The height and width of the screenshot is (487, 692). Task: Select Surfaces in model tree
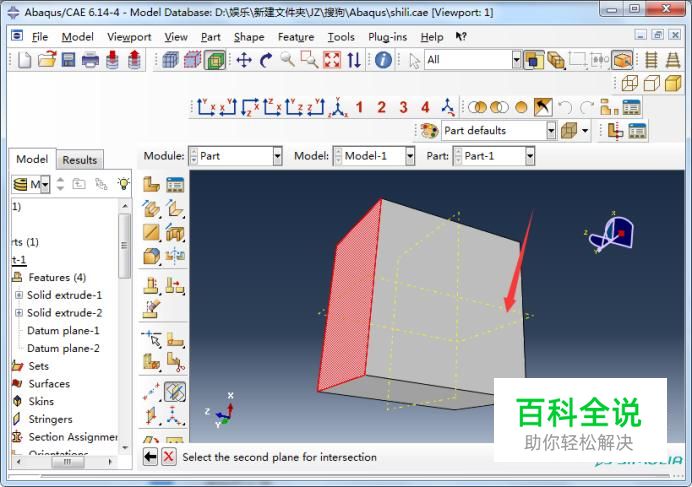[49, 384]
